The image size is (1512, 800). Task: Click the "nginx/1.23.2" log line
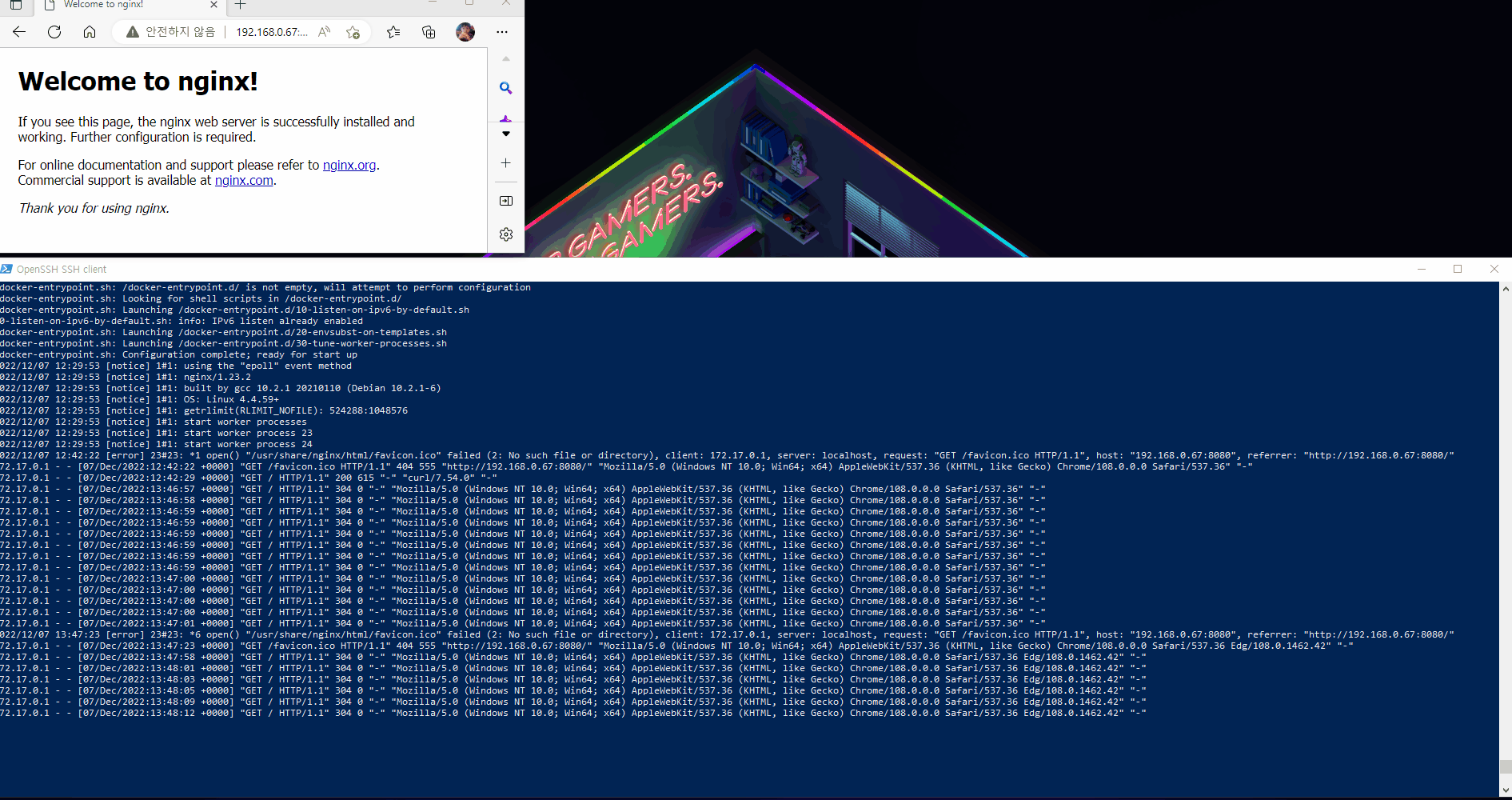[x=126, y=378]
